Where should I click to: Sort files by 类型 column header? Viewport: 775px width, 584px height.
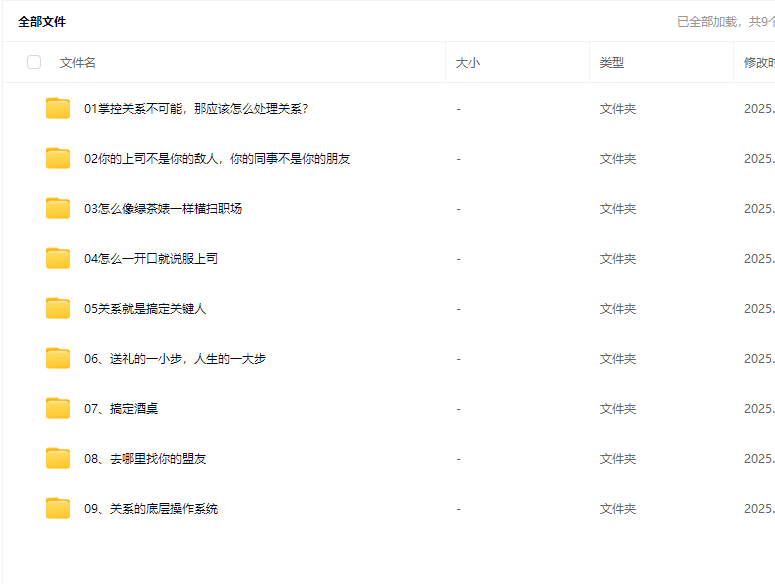point(612,62)
